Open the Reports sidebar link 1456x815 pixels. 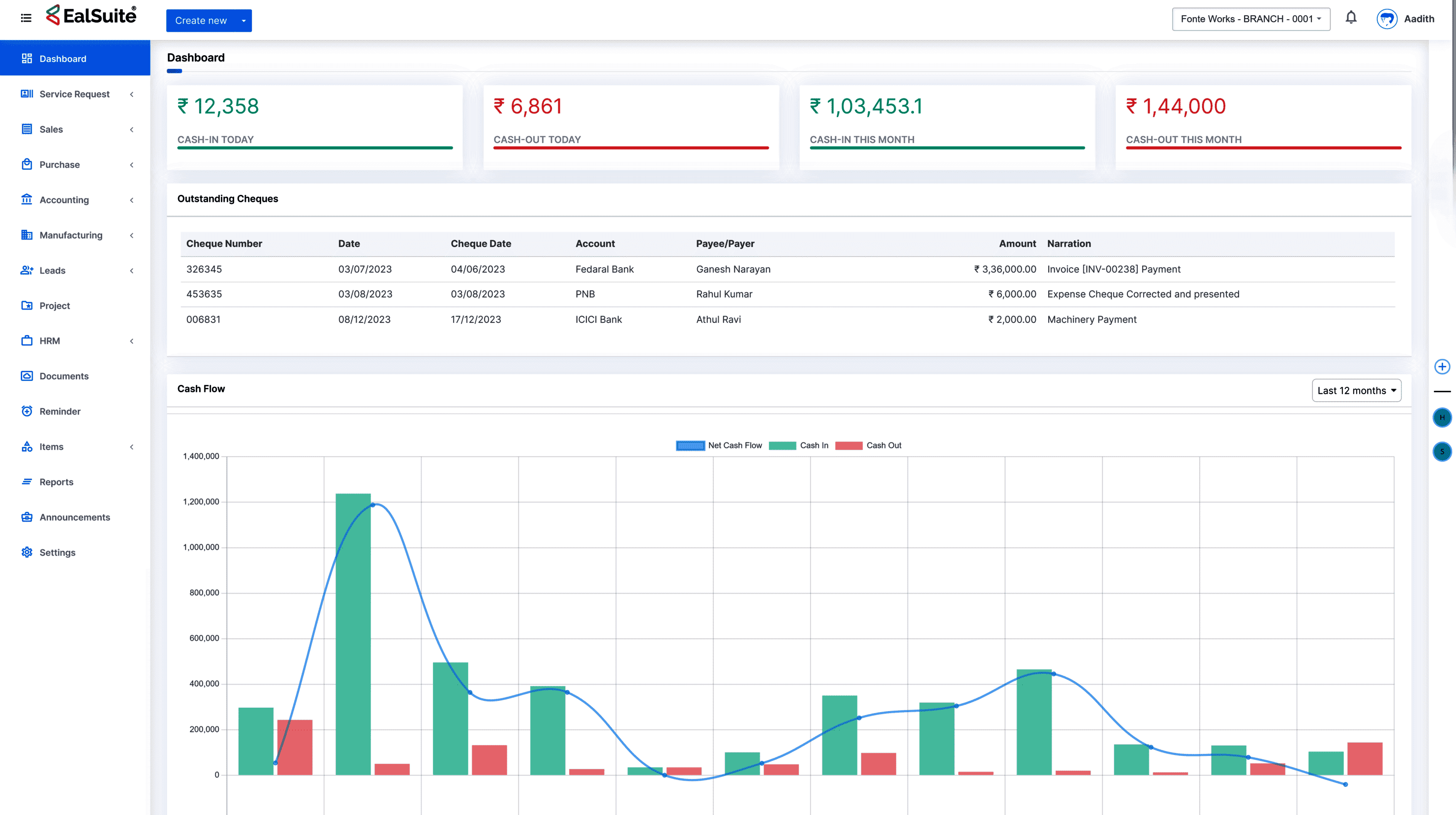coord(57,482)
